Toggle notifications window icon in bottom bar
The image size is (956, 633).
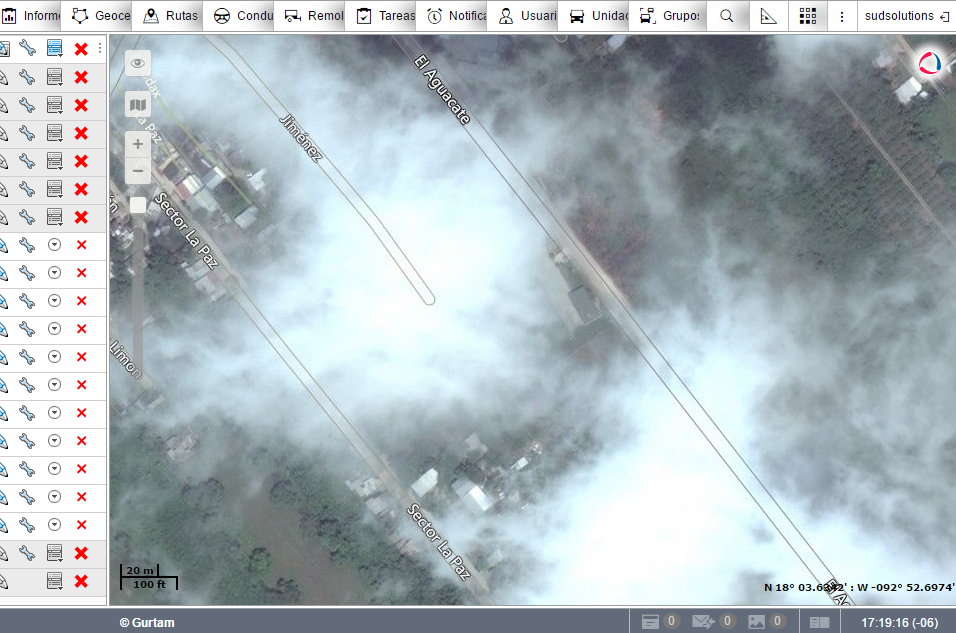(x=651, y=622)
